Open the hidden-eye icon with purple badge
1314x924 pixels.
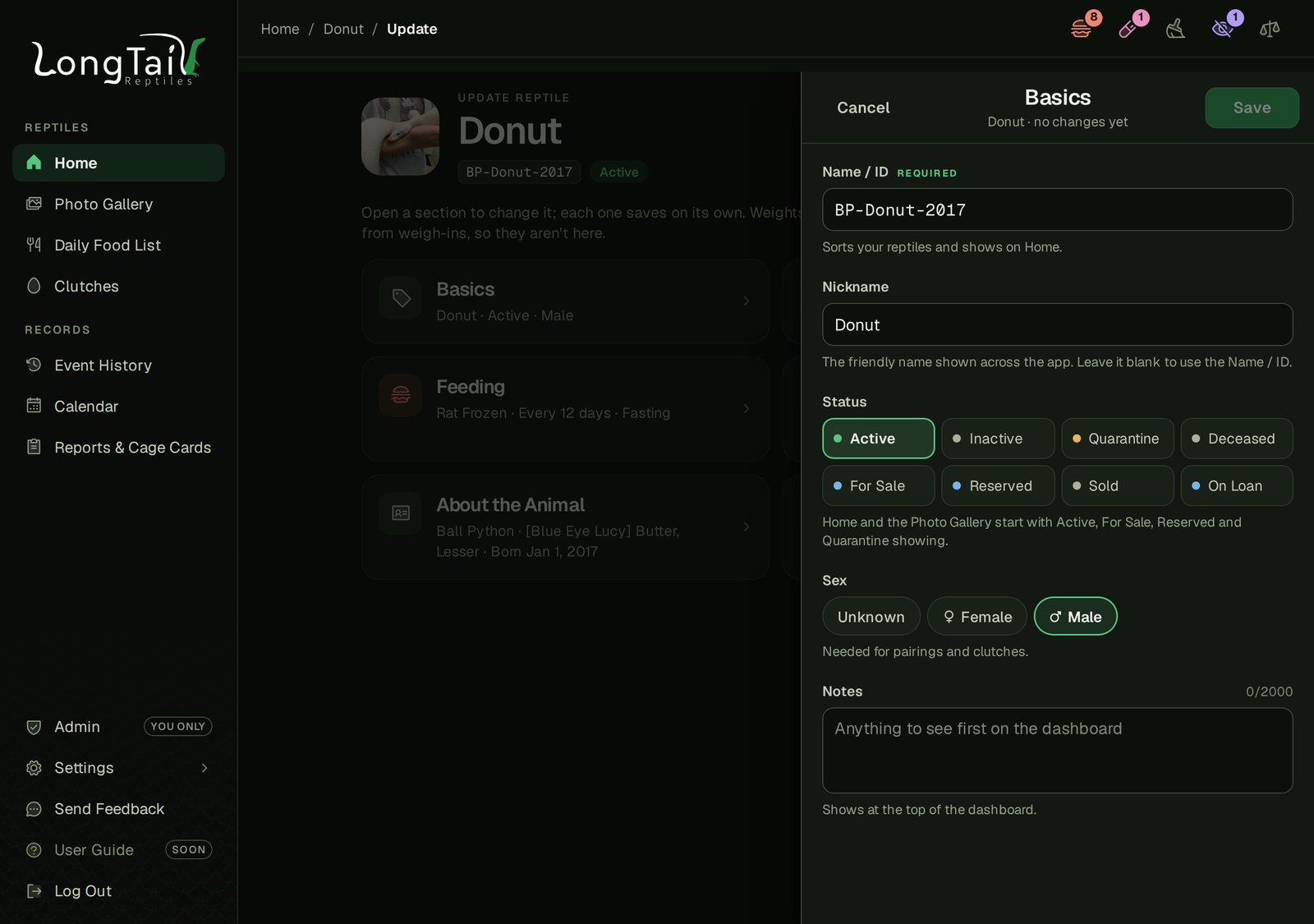coord(1222,29)
